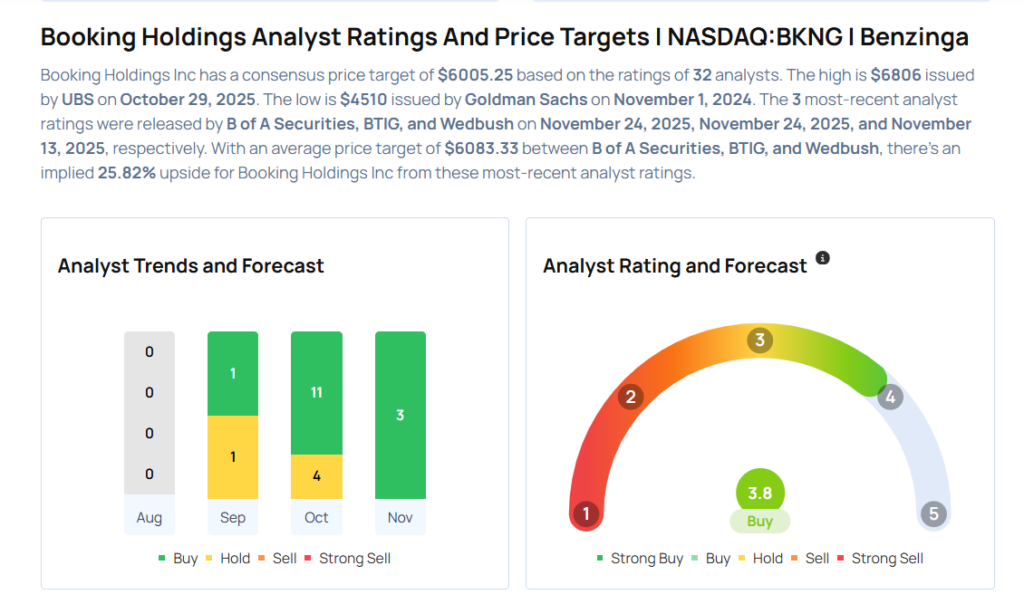Click gauge marker number 5

tap(934, 515)
